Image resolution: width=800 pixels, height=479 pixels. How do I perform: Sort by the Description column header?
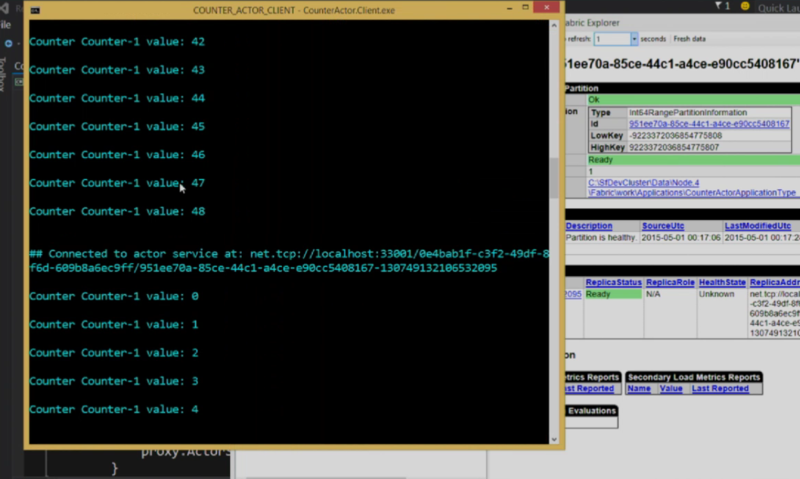click(x=589, y=226)
